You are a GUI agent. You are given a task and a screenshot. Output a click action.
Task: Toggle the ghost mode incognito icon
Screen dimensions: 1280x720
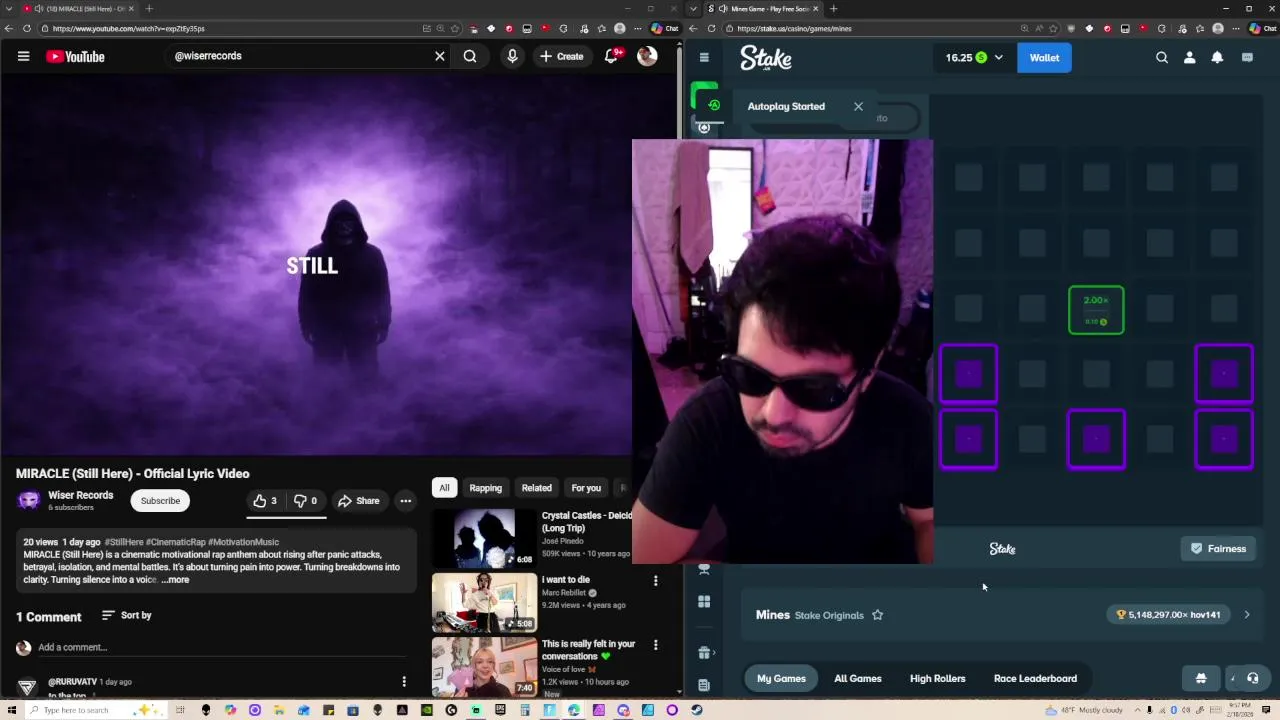tap(1201, 678)
